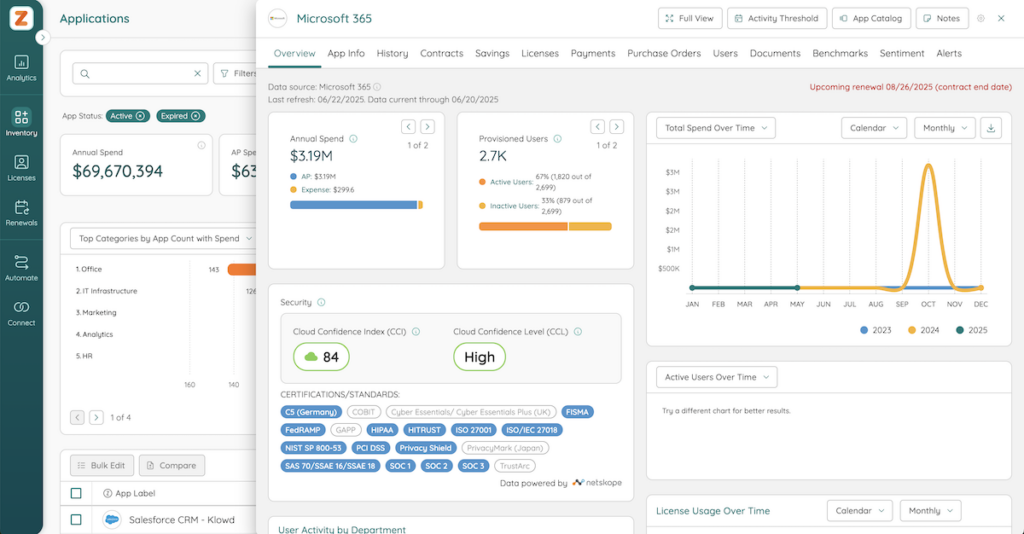Show Security section info tooltip
1024x534 pixels.
(x=321, y=302)
